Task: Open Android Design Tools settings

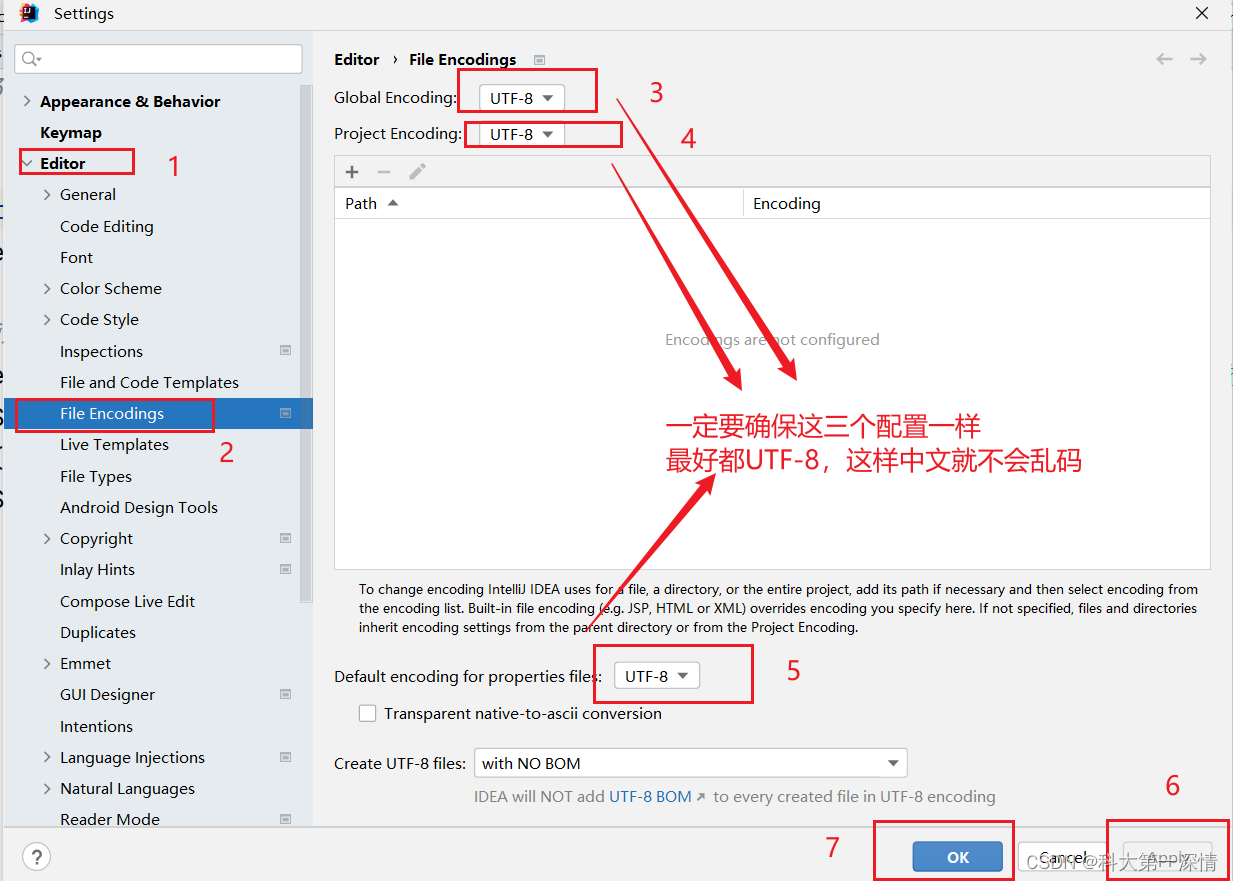Action: 139,507
